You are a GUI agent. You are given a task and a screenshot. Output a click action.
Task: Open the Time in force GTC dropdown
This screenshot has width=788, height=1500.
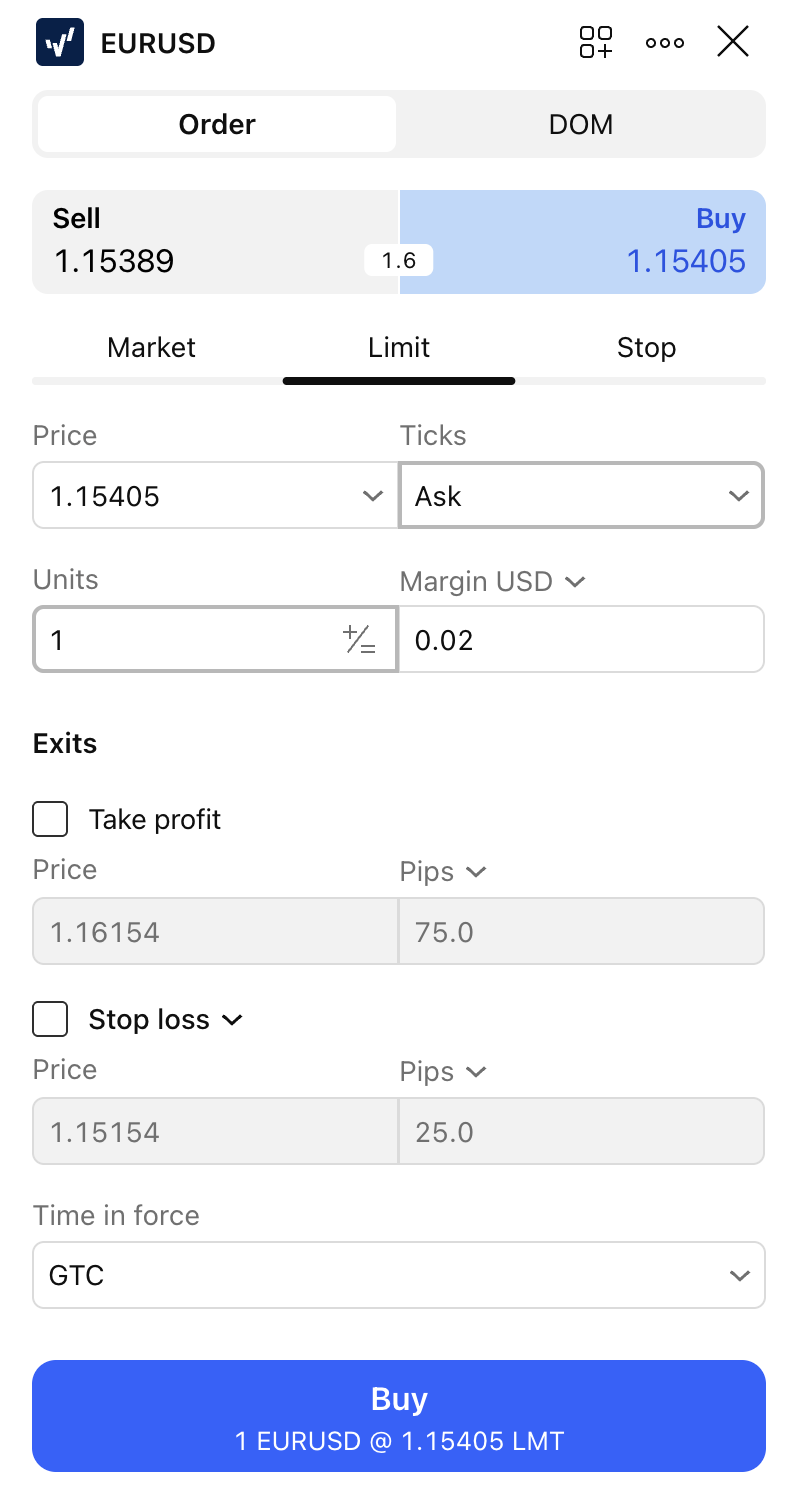[399, 1275]
